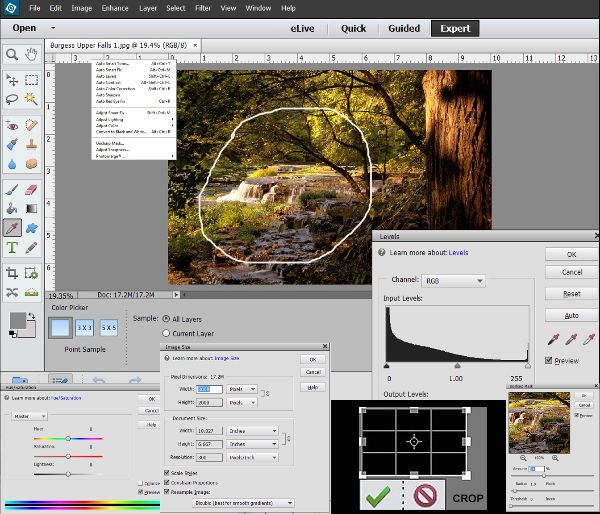Select the black point eyedropper in Levels
600x514 pixels.
[553, 339]
